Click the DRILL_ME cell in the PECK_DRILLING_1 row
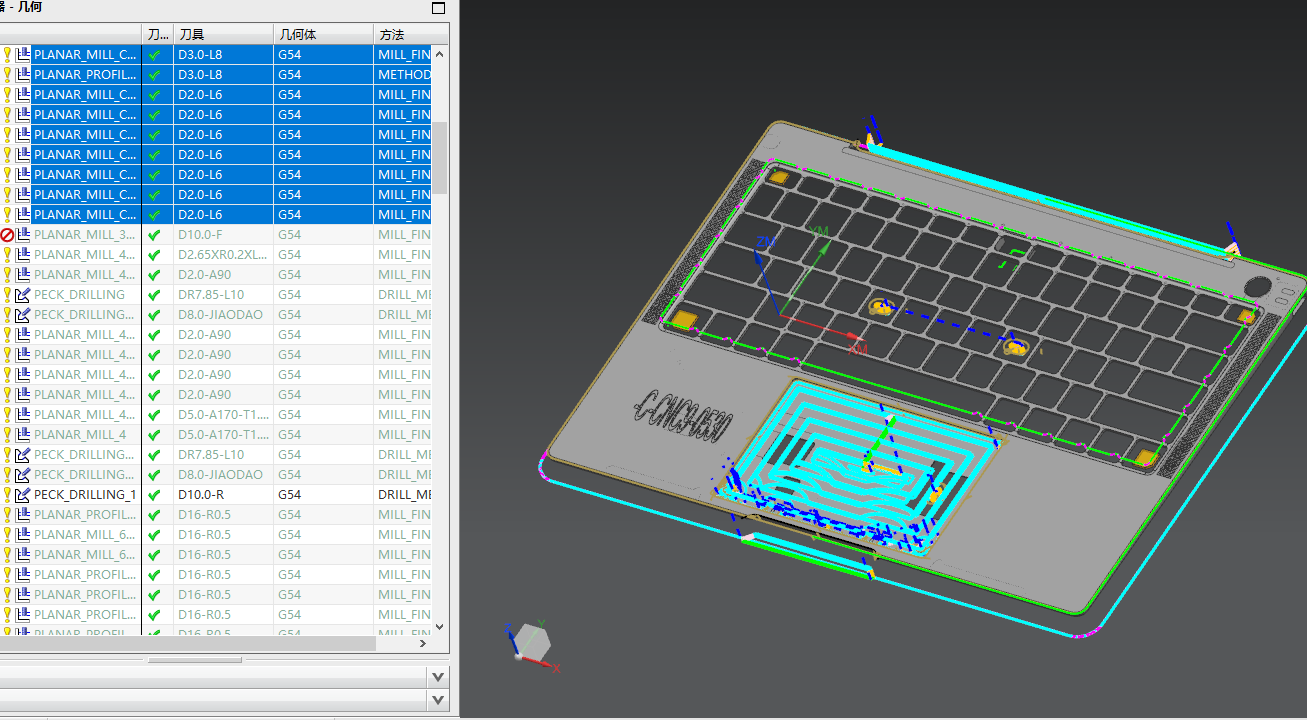The height and width of the screenshot is (720, 1307). pos(404,495)
